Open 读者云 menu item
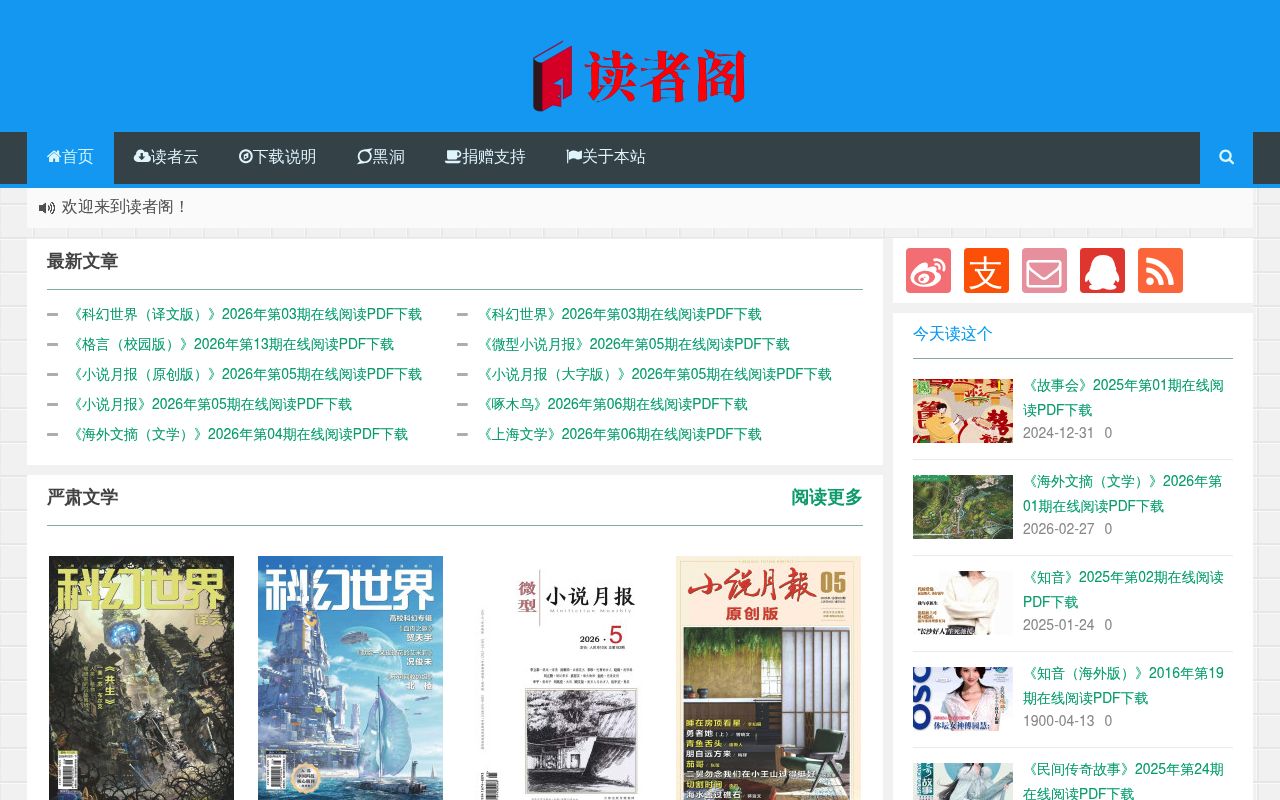 click(x=166, y=157)
